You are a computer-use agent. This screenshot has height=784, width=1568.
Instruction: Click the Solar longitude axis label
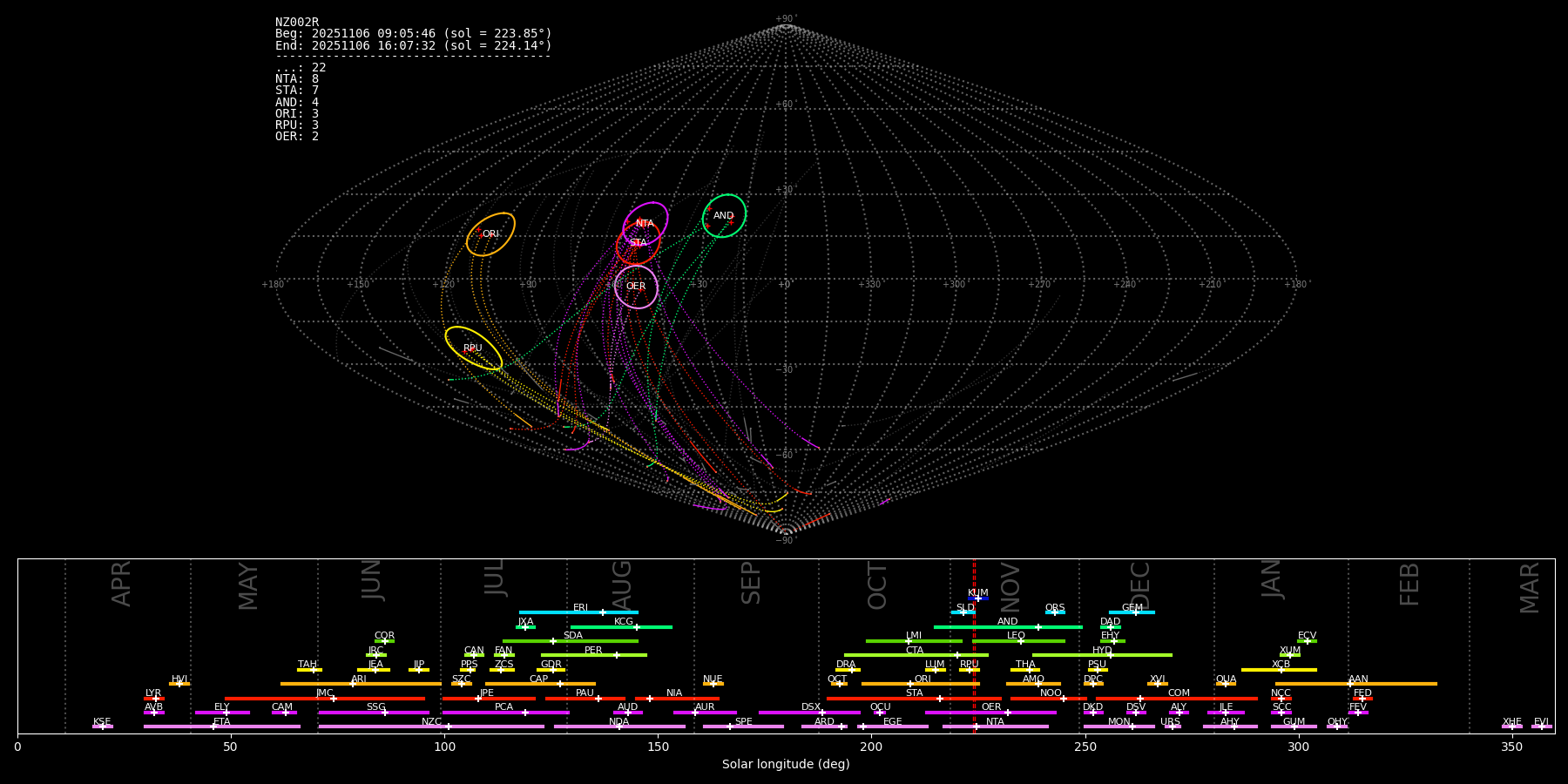[786, 765]
